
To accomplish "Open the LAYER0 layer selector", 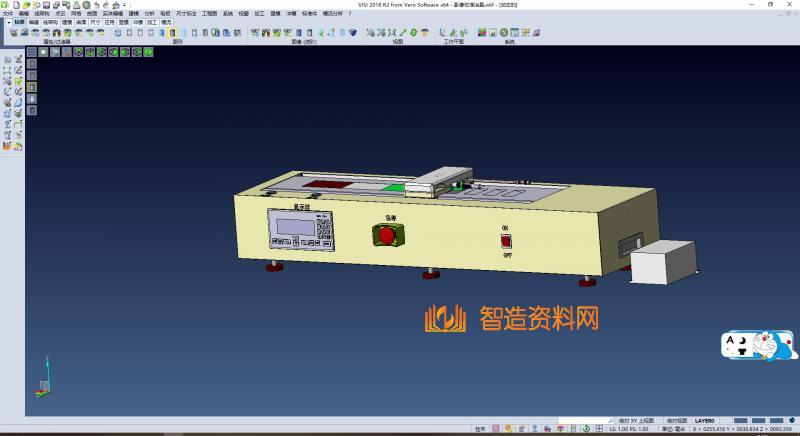I will (x=705, y=420).
